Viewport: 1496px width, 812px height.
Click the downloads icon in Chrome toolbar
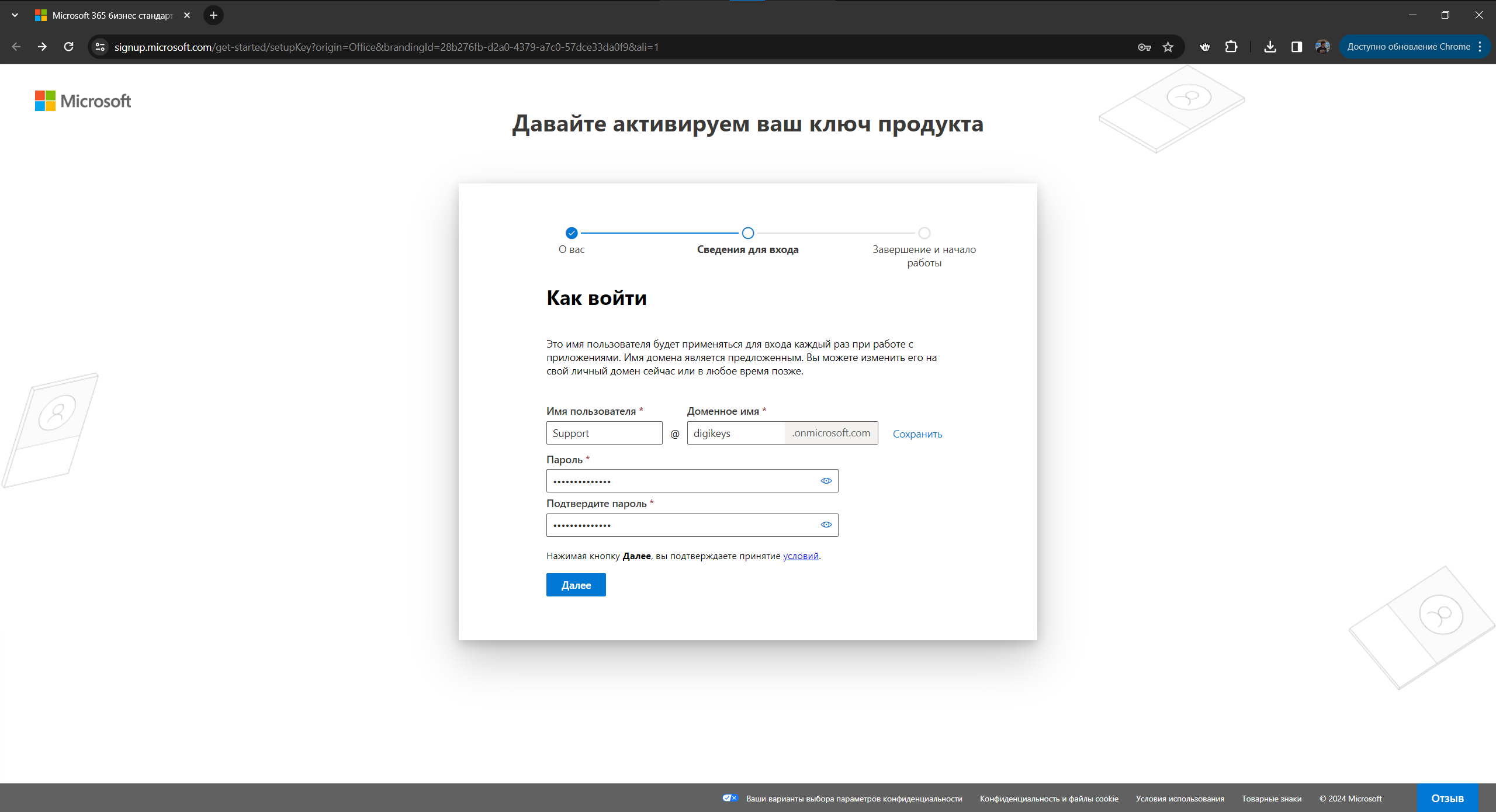tap(1269, 47)
